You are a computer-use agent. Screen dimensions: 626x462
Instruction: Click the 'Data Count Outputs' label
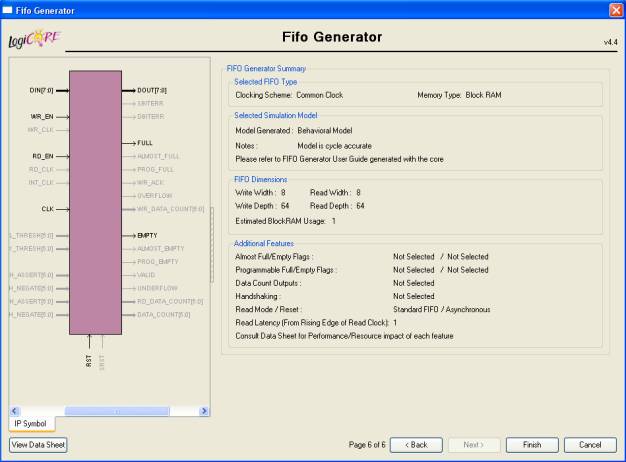coord(268,283)
